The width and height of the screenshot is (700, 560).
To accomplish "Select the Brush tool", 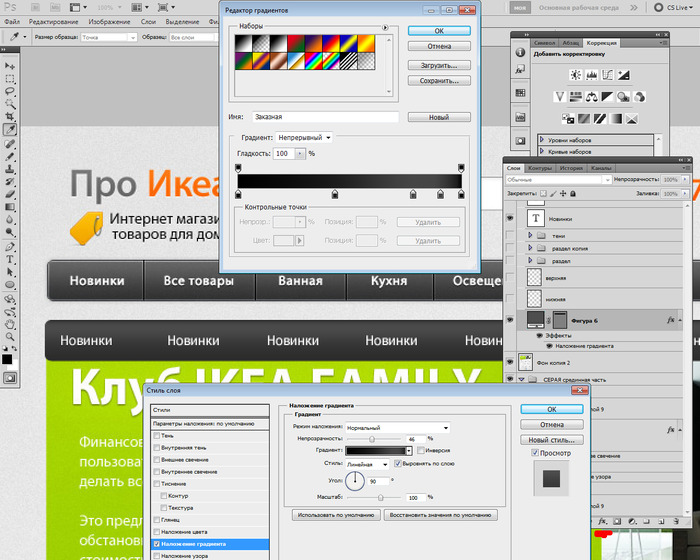I will (9, 156).
